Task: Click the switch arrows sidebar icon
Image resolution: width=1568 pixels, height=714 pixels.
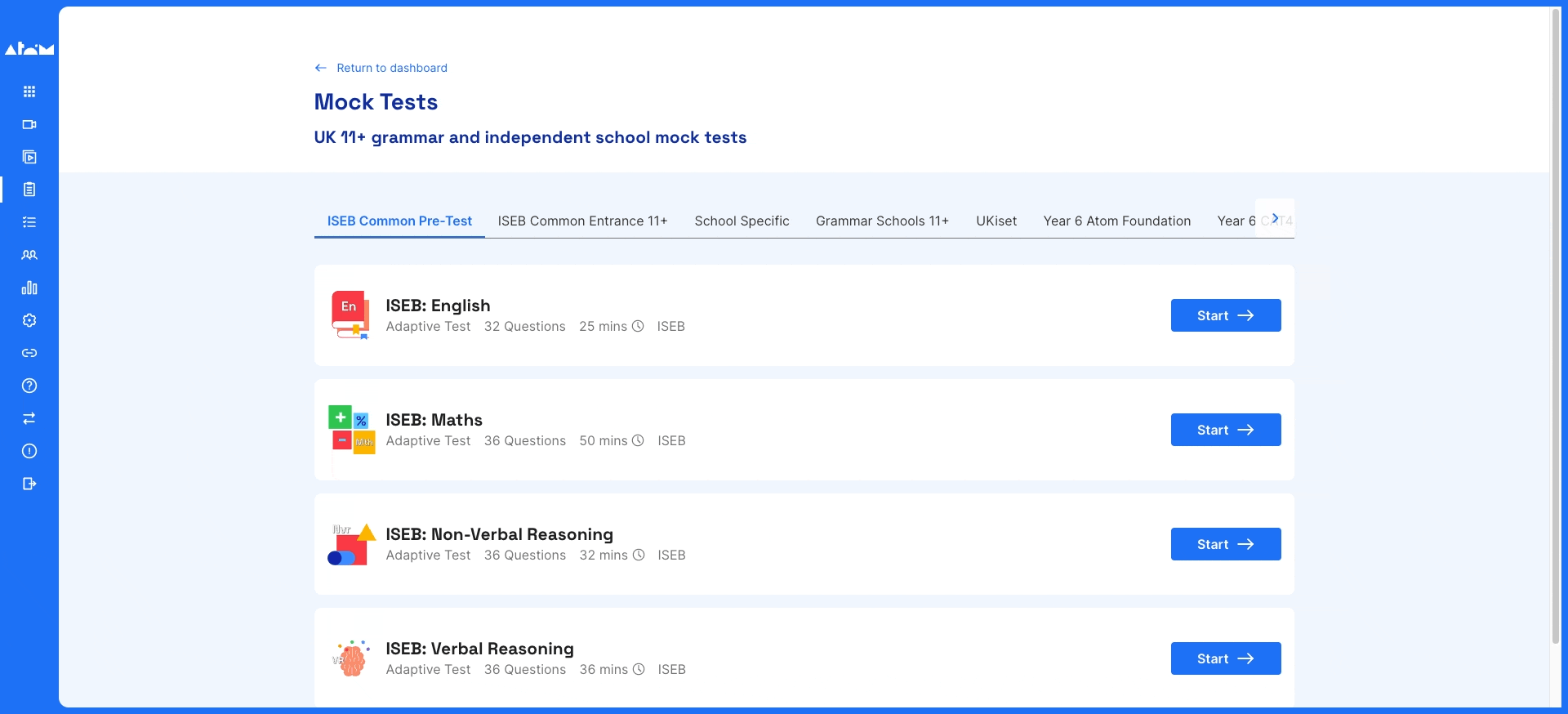Action: tap(29, 418)
